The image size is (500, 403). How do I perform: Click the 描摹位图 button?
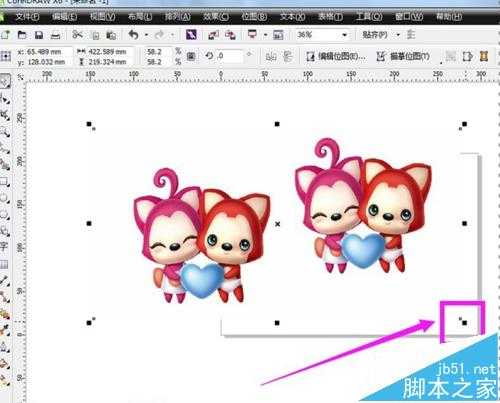pos(403,56)
